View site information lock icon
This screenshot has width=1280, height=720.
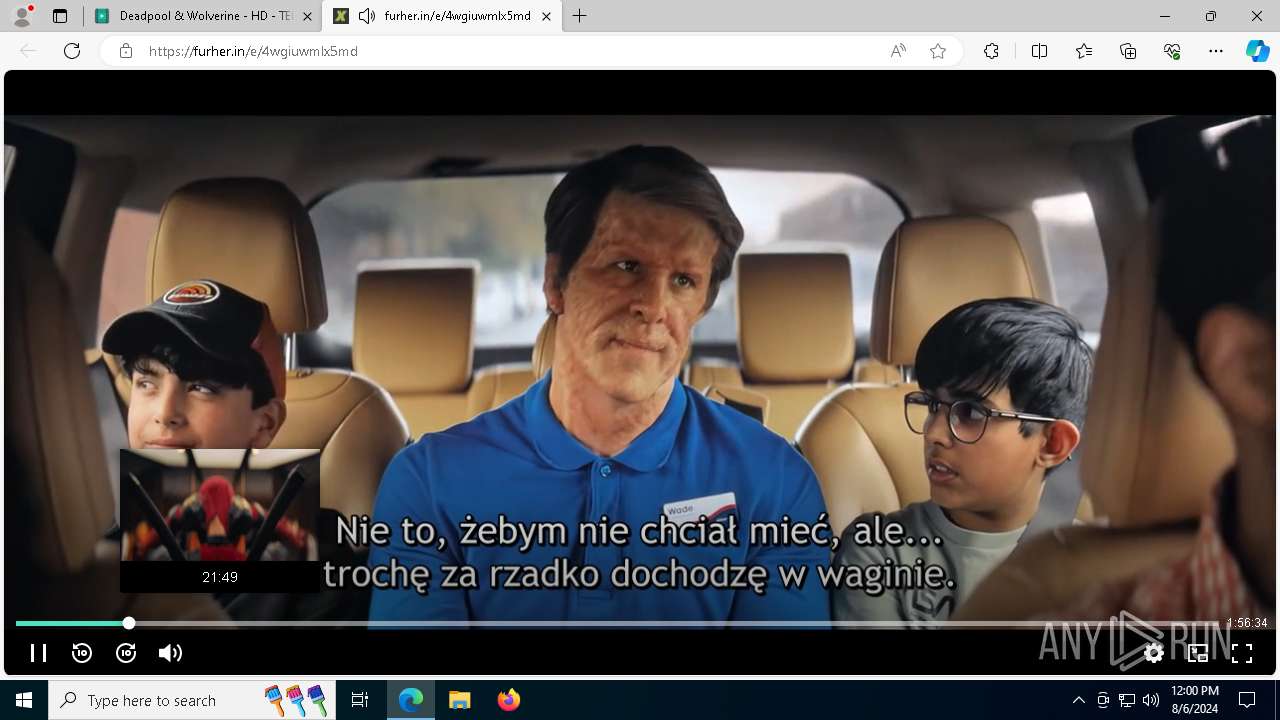coord(125,51)
